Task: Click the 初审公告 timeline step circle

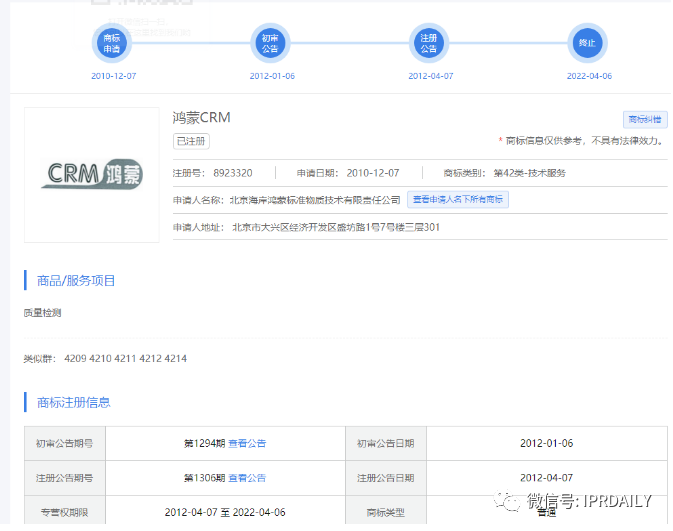Action: click(270, 43)
